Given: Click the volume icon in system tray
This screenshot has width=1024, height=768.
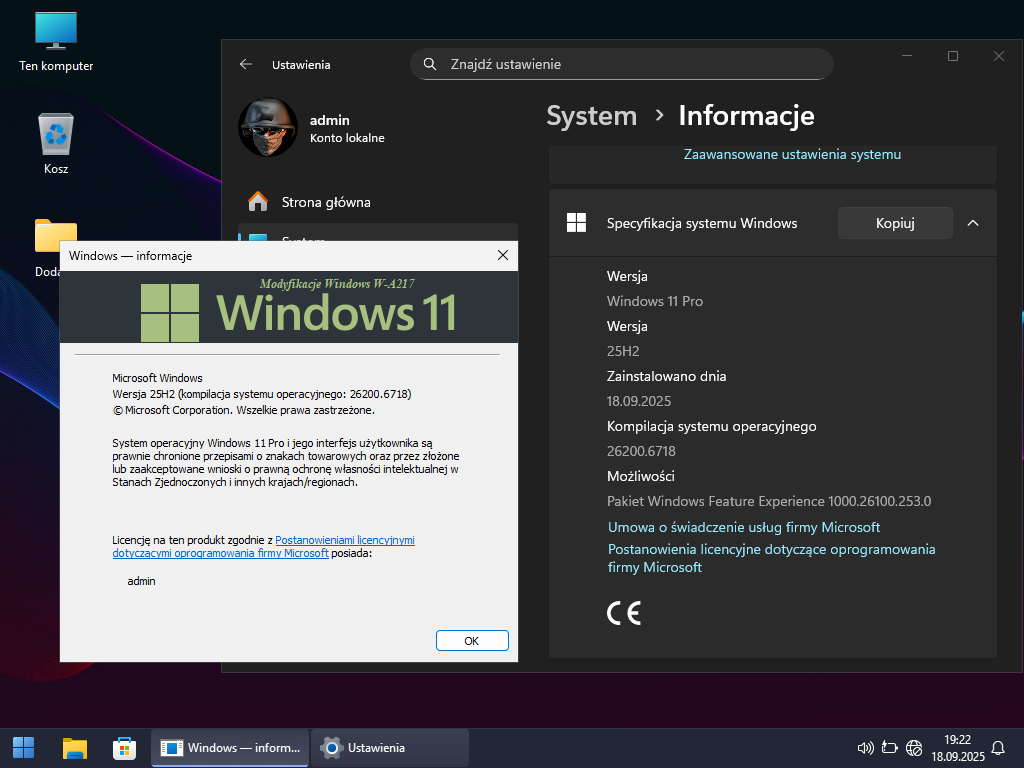Looking at the screenshot, I should click(x=866, y=747).
